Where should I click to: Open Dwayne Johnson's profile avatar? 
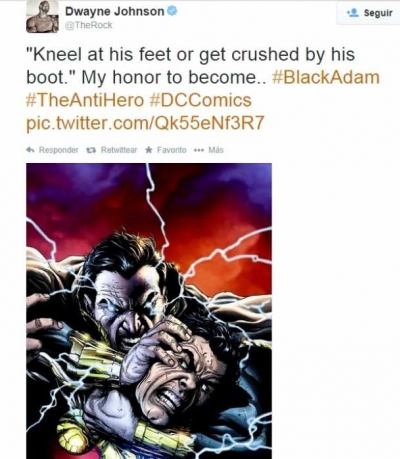(42, 17)
